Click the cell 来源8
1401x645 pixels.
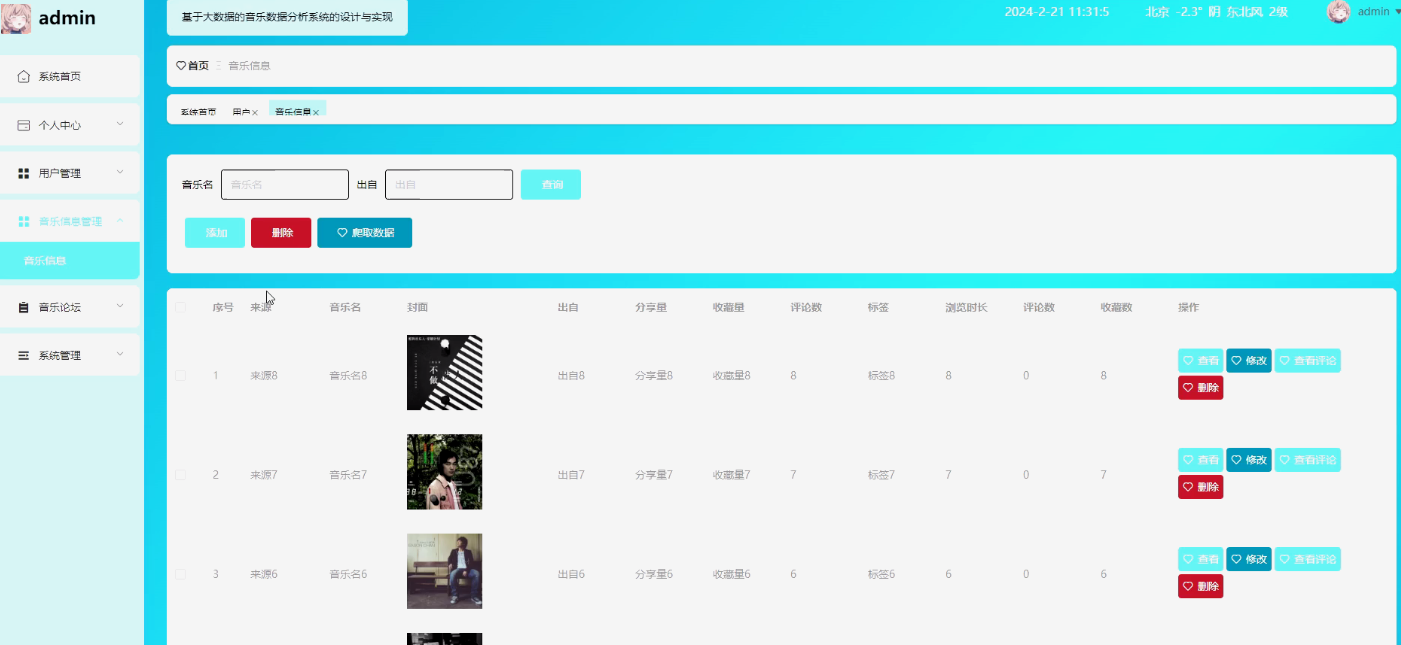pos(264,375)
